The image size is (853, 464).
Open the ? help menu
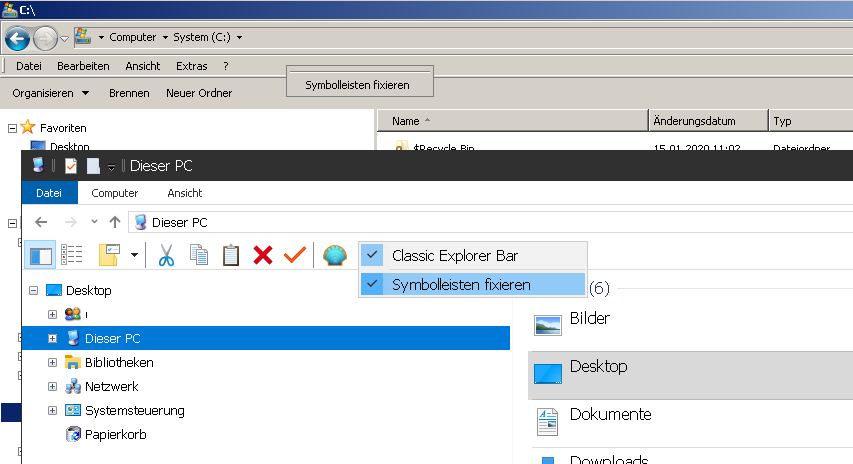click(x=226, y=66)
